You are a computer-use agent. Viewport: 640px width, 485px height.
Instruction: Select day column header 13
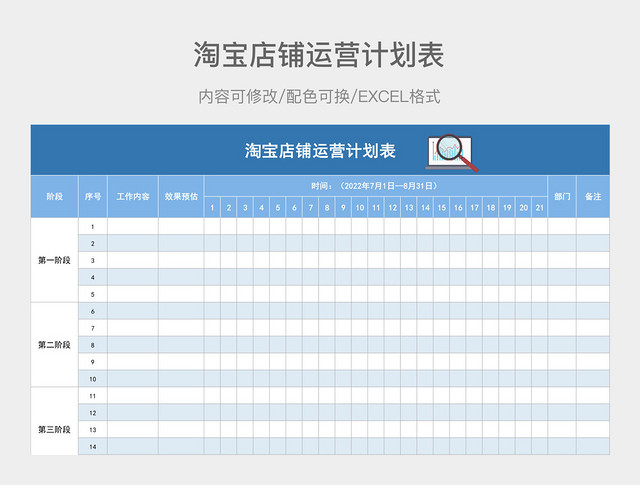click(x=409, y=207)
